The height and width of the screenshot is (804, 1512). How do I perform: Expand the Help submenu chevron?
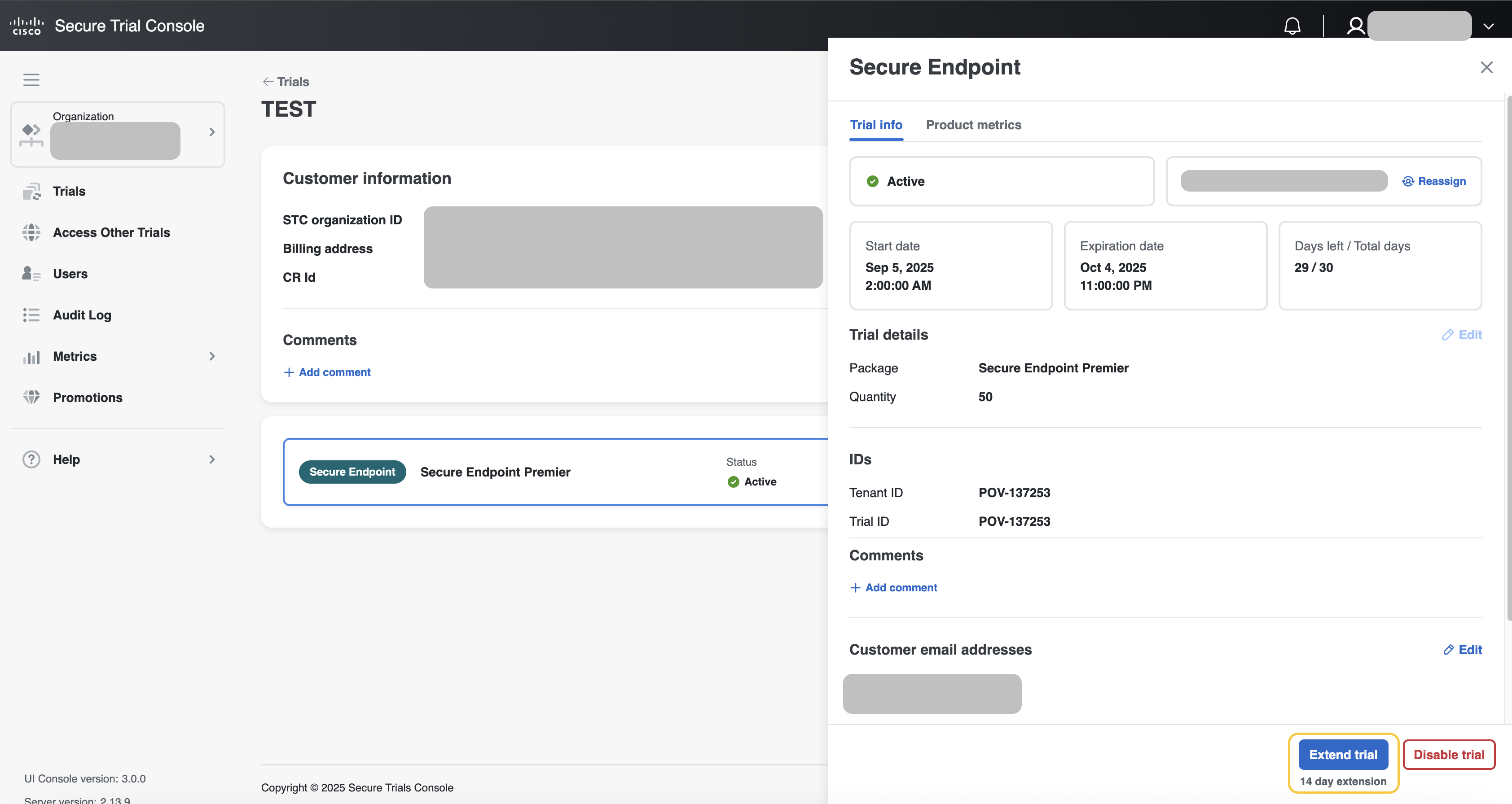(212, 459)
